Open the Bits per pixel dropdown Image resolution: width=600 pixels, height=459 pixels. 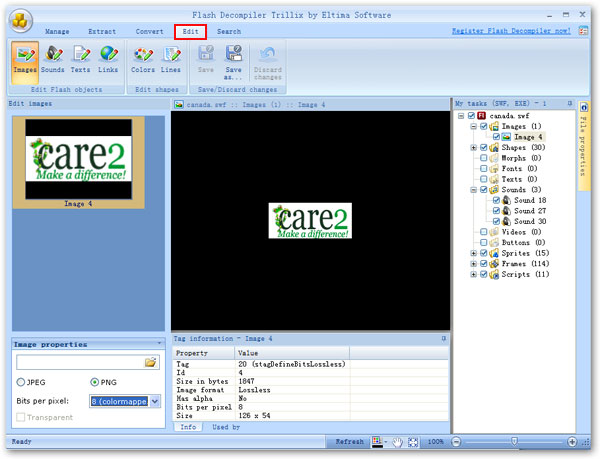[x=155, y=401]
